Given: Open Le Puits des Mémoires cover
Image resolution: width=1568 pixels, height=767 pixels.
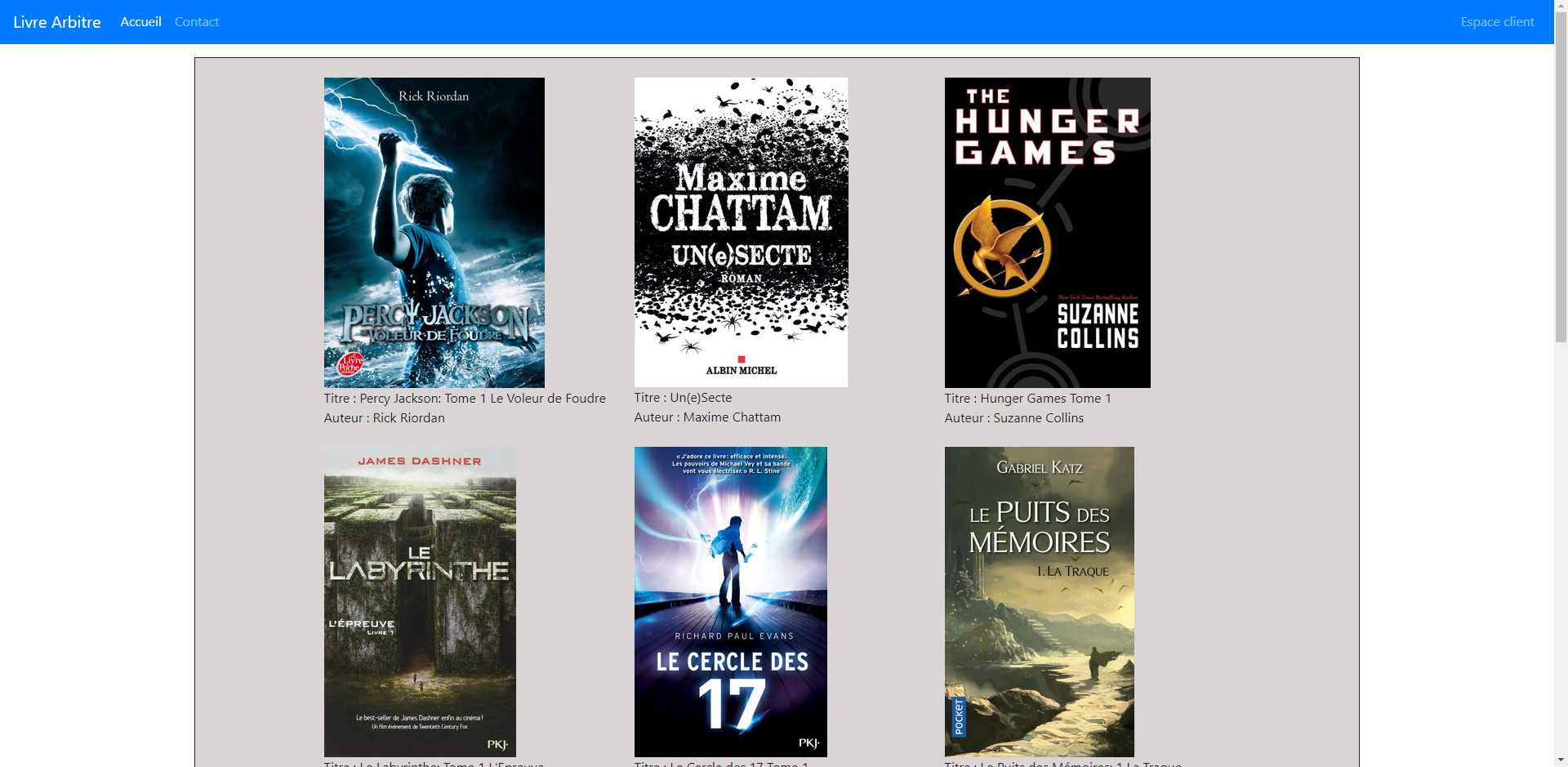Looking at the screenshot, I should 1039,601.
